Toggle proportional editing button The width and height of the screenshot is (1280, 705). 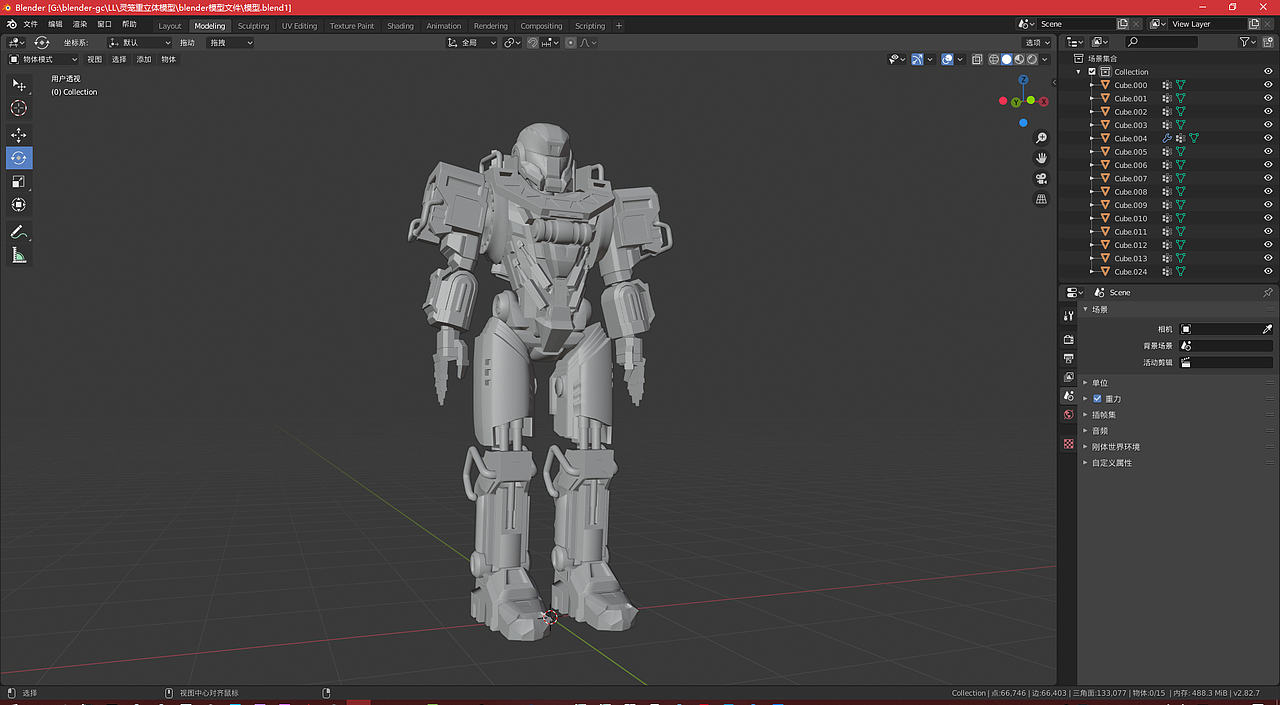(x=571, y=42)
